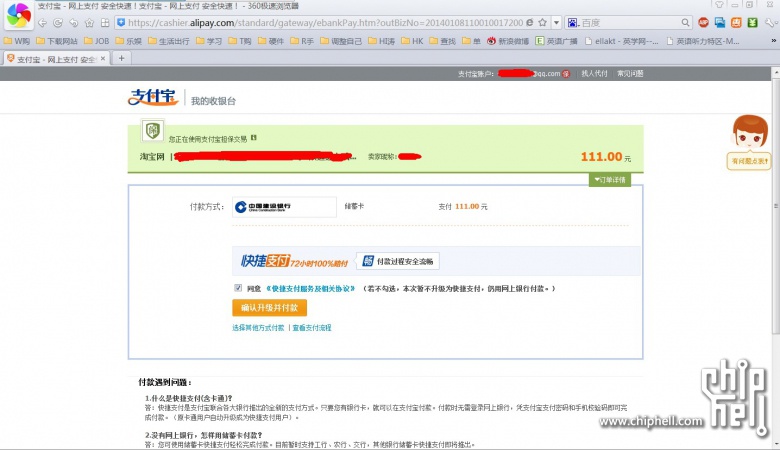Click the 支付宝 logo
Viewport: 780px width, 450px height.
(153, 97)
